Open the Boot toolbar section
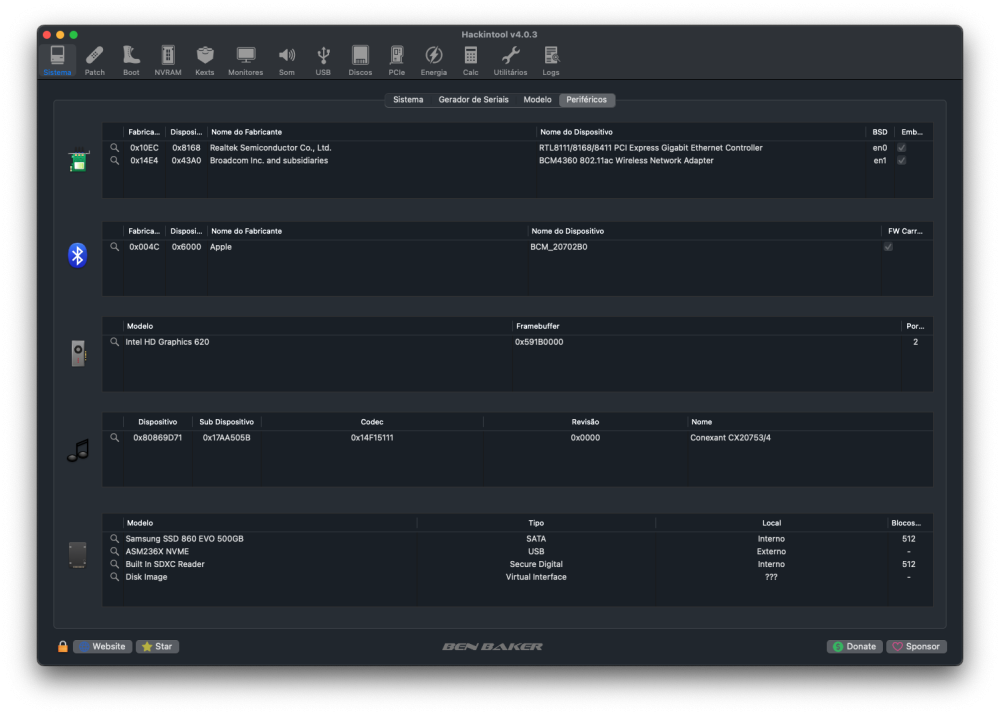The width and height of the screenshot is (1000, 715). tap(131, 61)
